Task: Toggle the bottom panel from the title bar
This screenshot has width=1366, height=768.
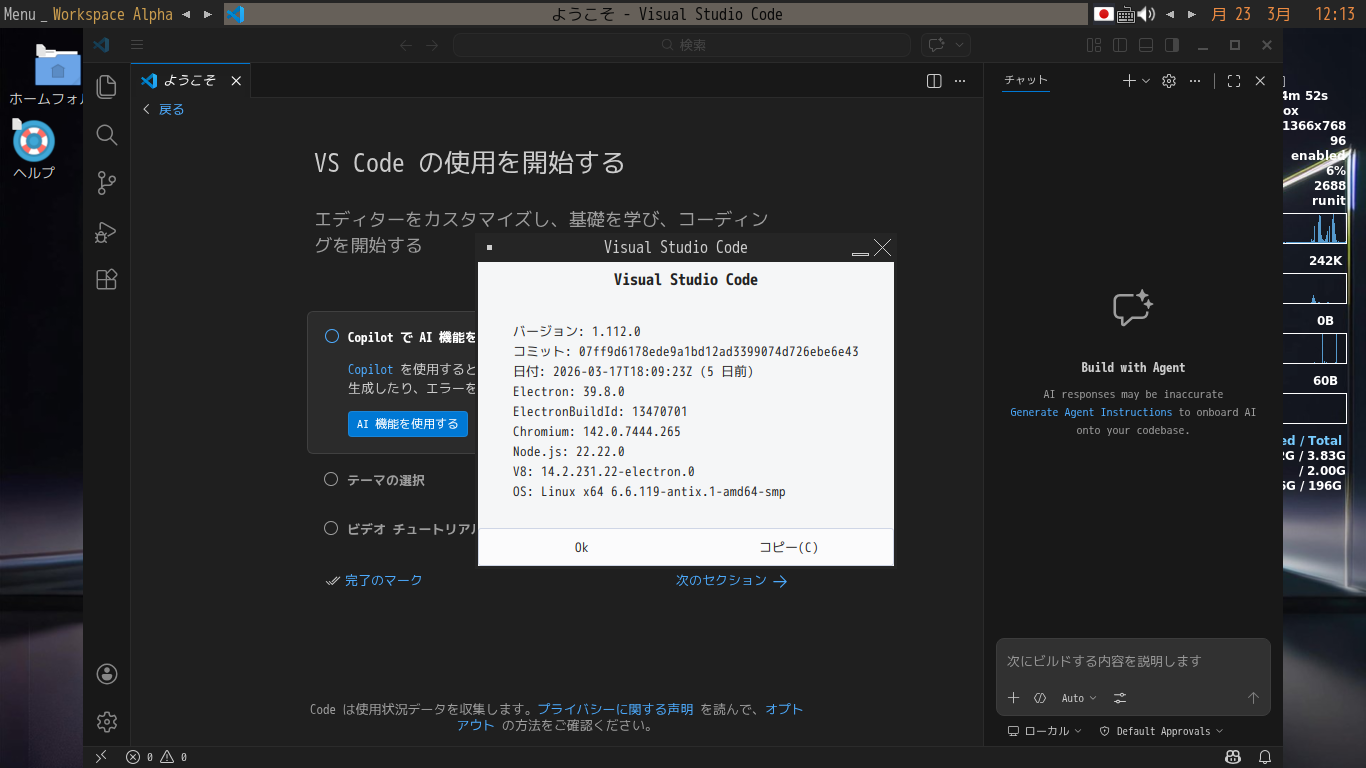Action: tap(1146, 45)
